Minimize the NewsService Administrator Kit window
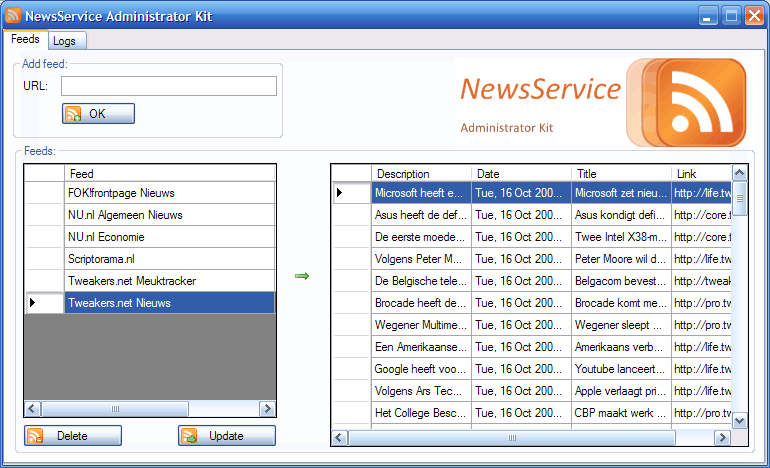770x468 pixels. (707, 16)
